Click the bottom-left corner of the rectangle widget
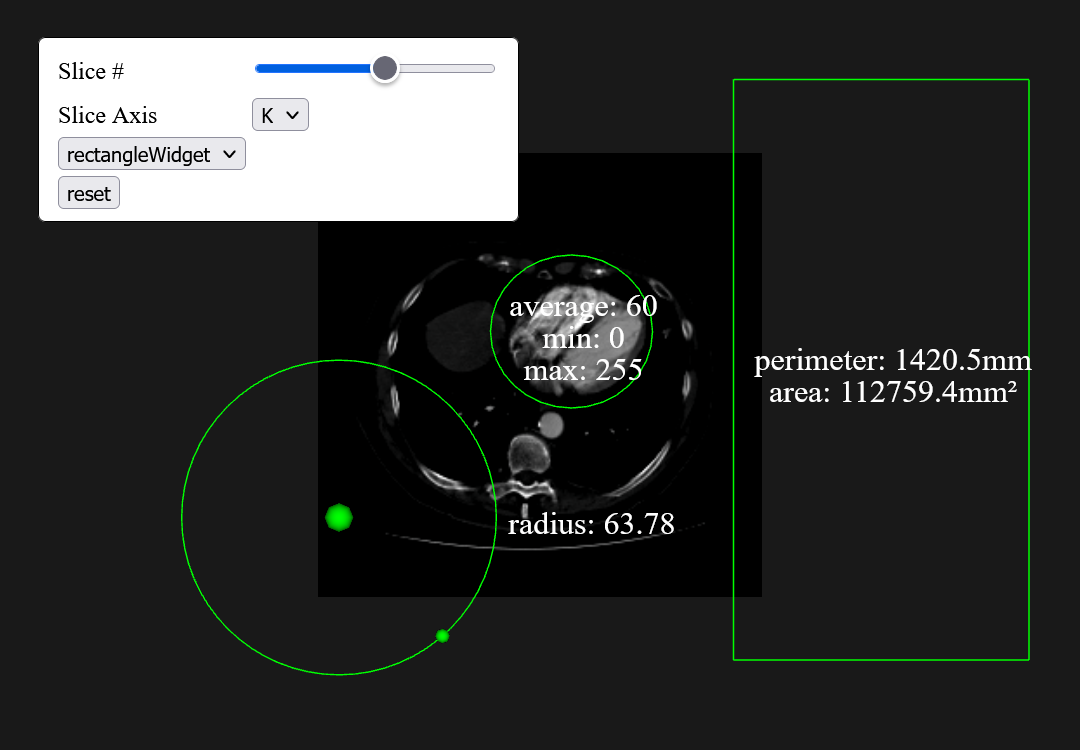The image size is (1080, 750). coord(735,660)
